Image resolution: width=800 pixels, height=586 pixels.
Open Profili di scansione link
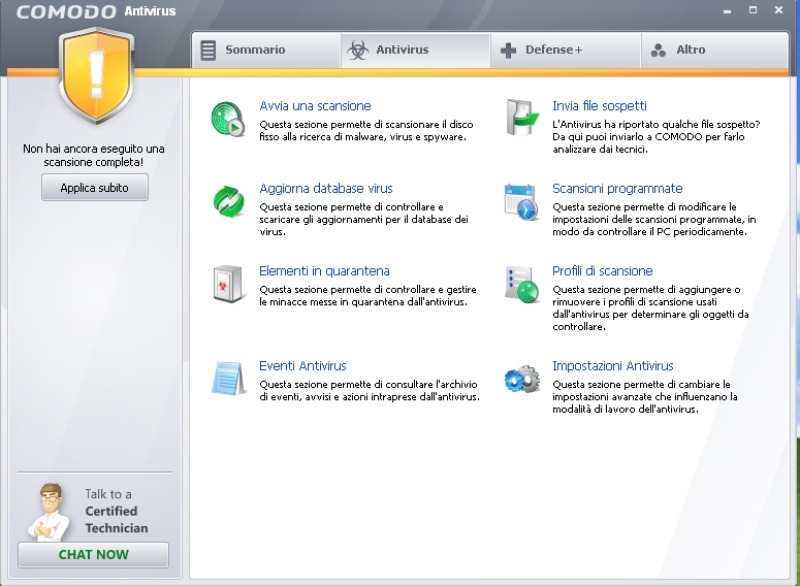point(602,271)
